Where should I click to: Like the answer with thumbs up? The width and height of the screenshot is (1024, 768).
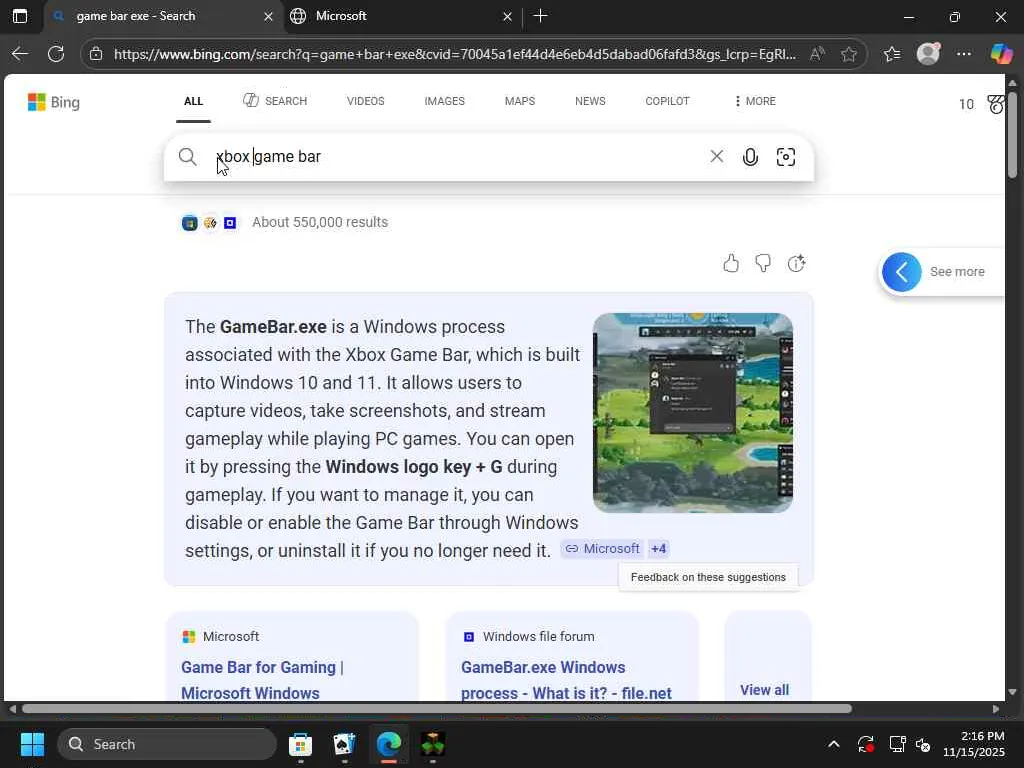click(x=731, y=263)
